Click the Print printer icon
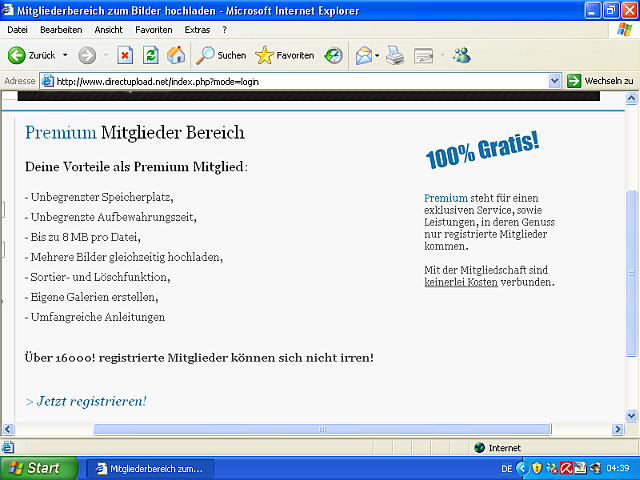 tap(395, 55)
